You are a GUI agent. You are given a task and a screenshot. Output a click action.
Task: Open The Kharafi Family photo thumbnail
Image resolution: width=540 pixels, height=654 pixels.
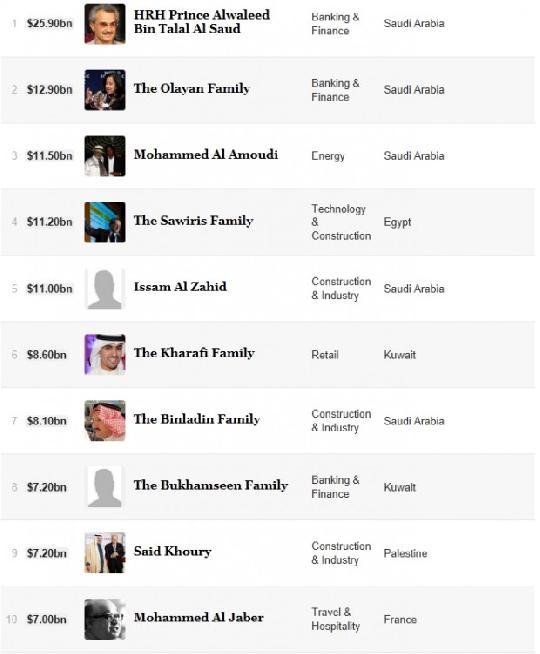pyautogui.click(x=105, y=355)
